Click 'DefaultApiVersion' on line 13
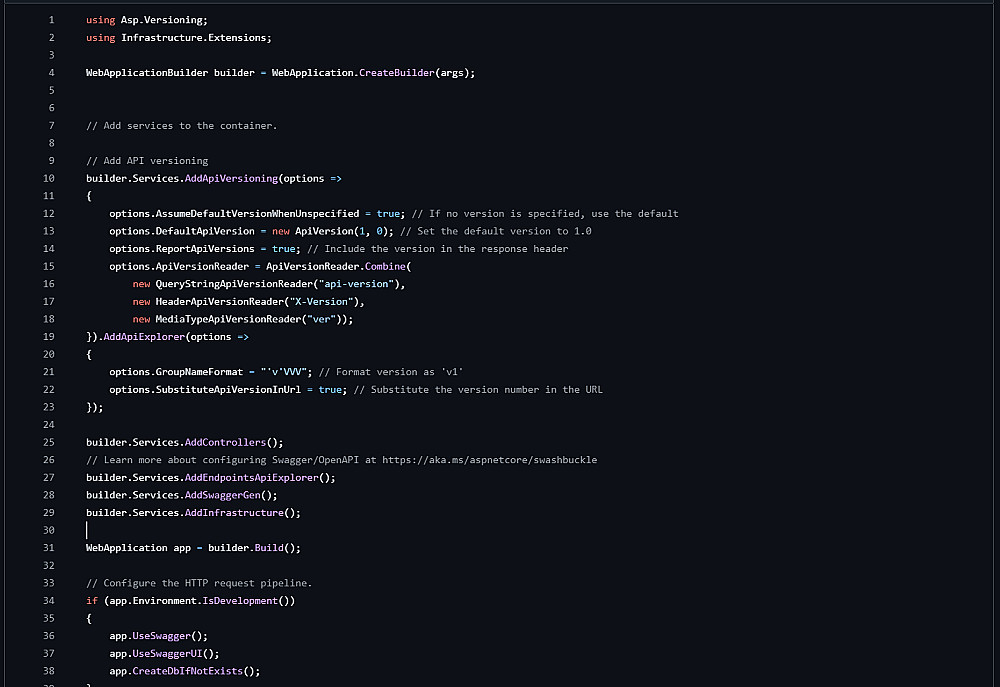Image resolution: width=1000 pixels, height=687 pixels. (x=205, y=231)
